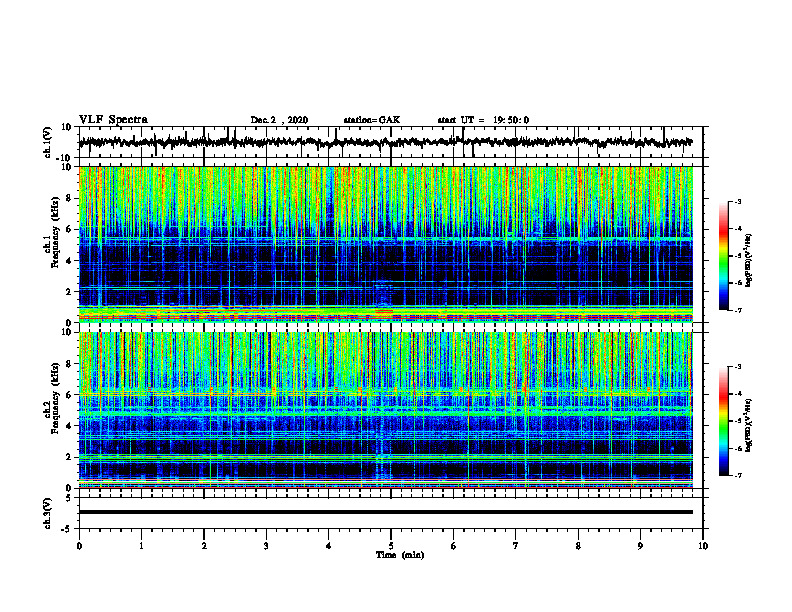The image size is (792, 612).
Task: Click the 'station=GAK' header text
Action: click(x=372, y=120)
